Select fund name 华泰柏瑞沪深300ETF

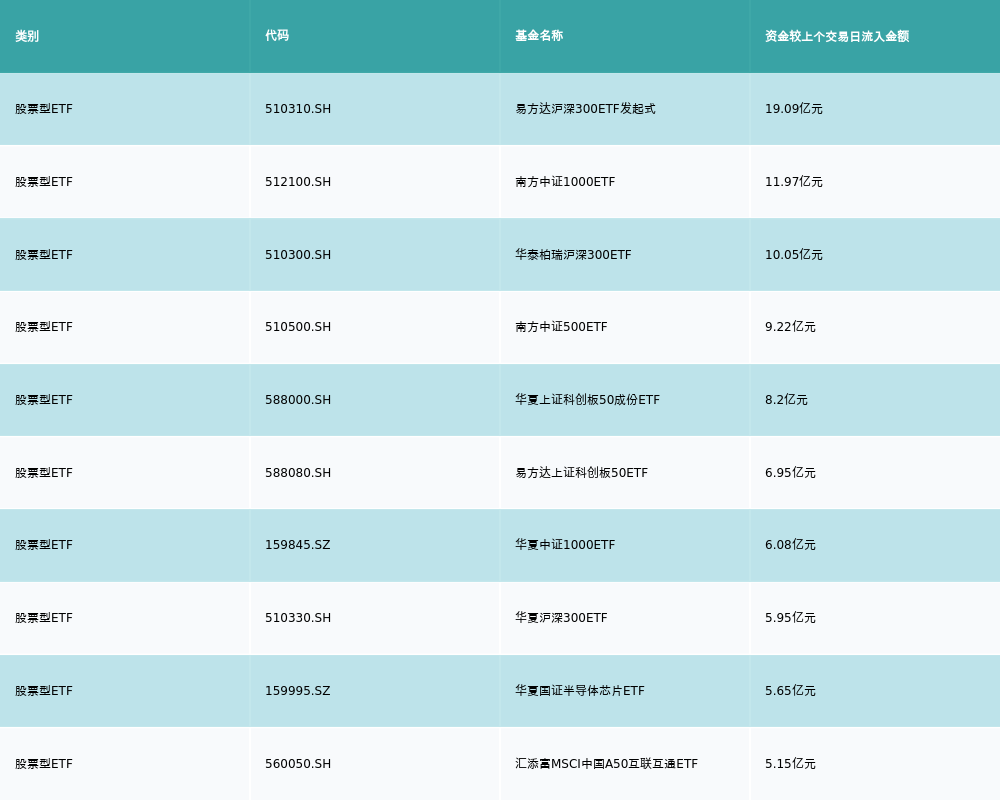[573, 255]
